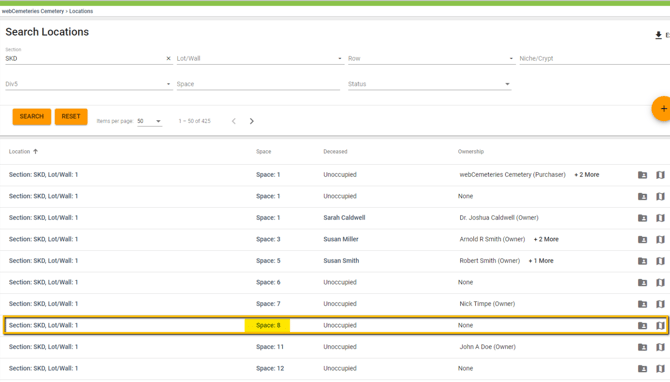
Task: Open the Items per page dropdown
Action: (x=150, y=121)
